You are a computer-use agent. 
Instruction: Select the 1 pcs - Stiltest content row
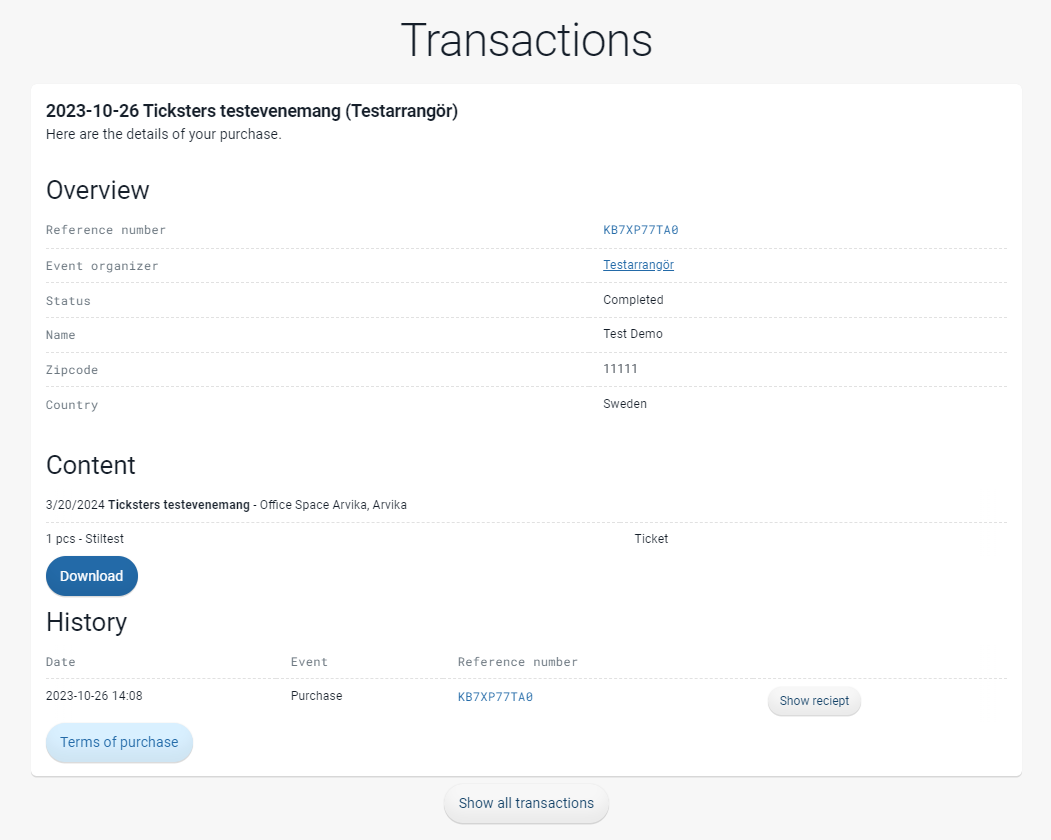[84, 538]
